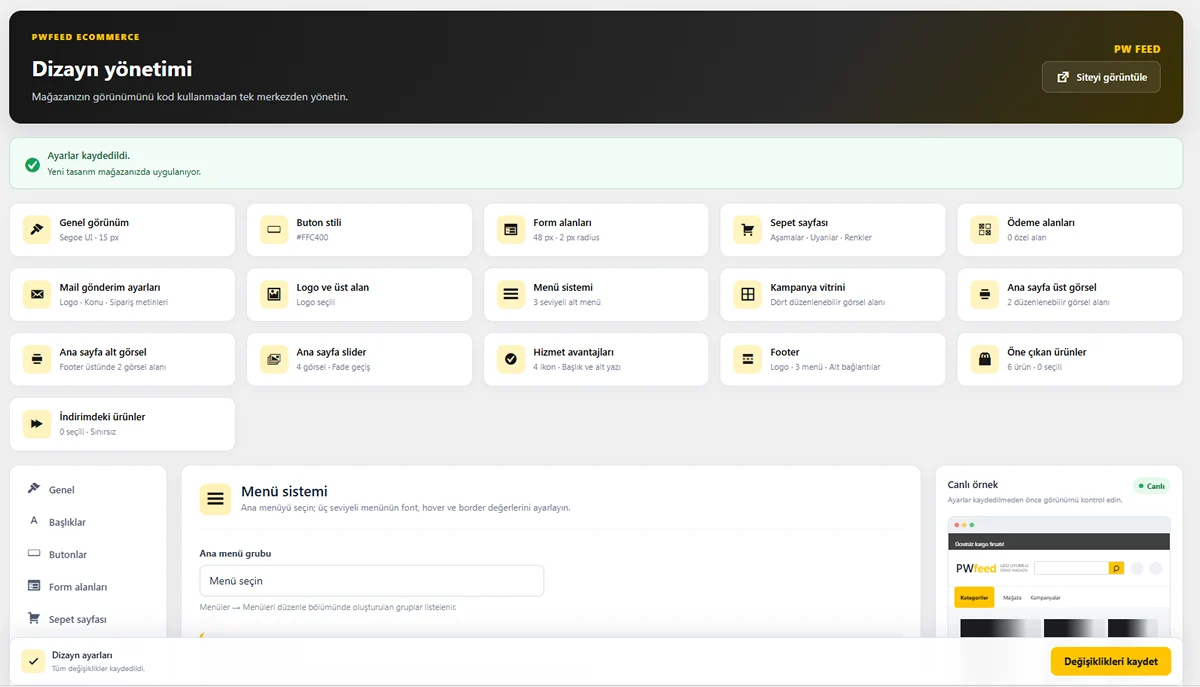
Task: Open the Ödeme alanları card
Action: click(x=1070, y=230)
